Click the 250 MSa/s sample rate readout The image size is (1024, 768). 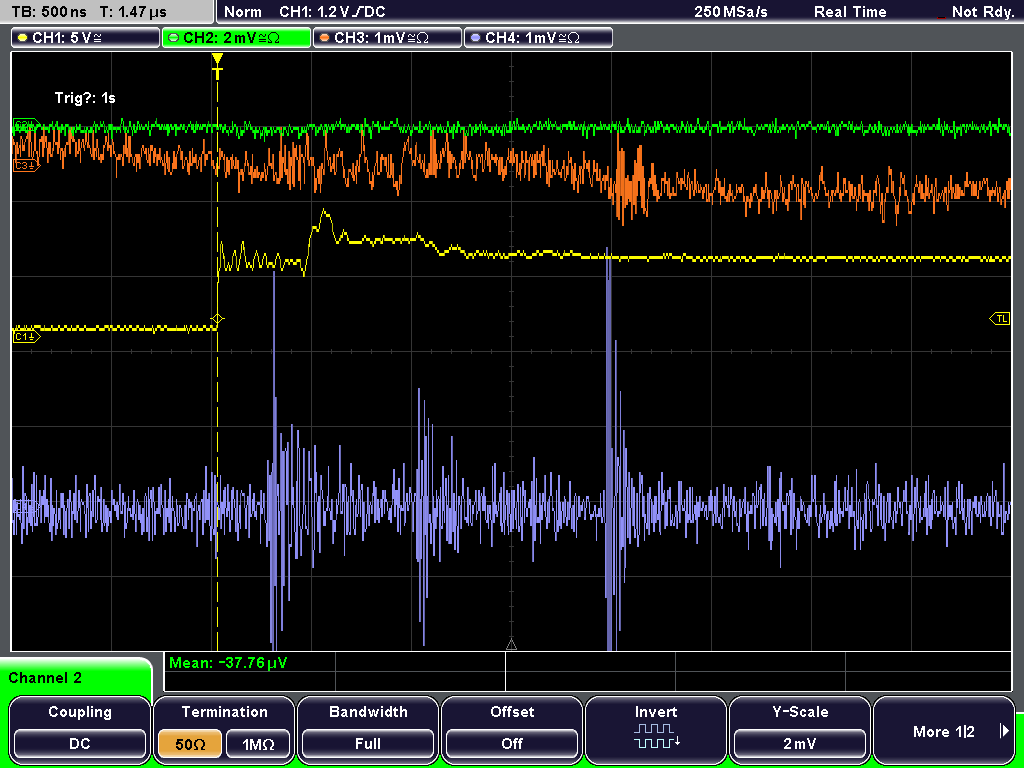[731, 12]
